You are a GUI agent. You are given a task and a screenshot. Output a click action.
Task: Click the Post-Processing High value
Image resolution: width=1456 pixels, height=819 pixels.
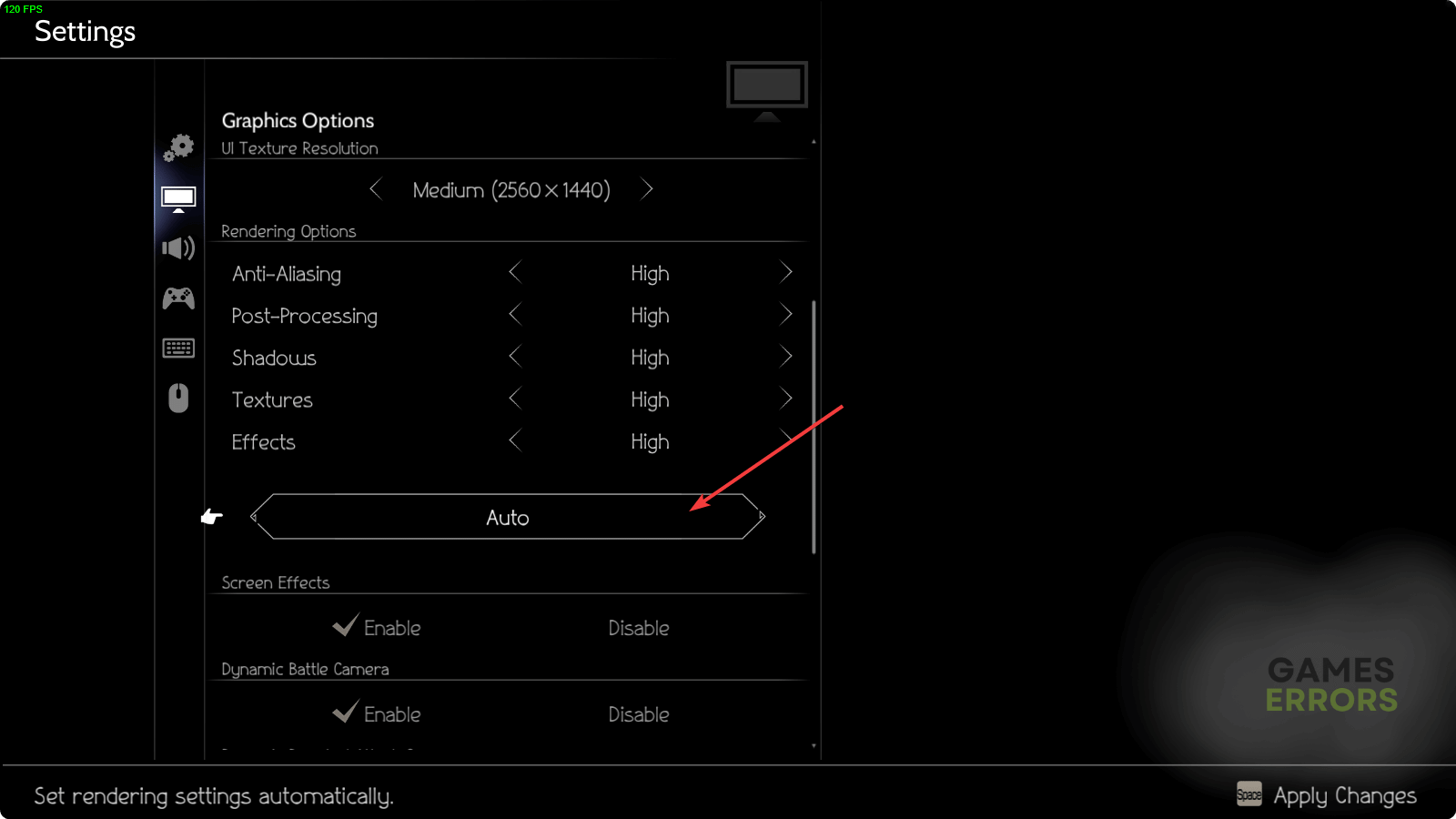pos(650,316)
